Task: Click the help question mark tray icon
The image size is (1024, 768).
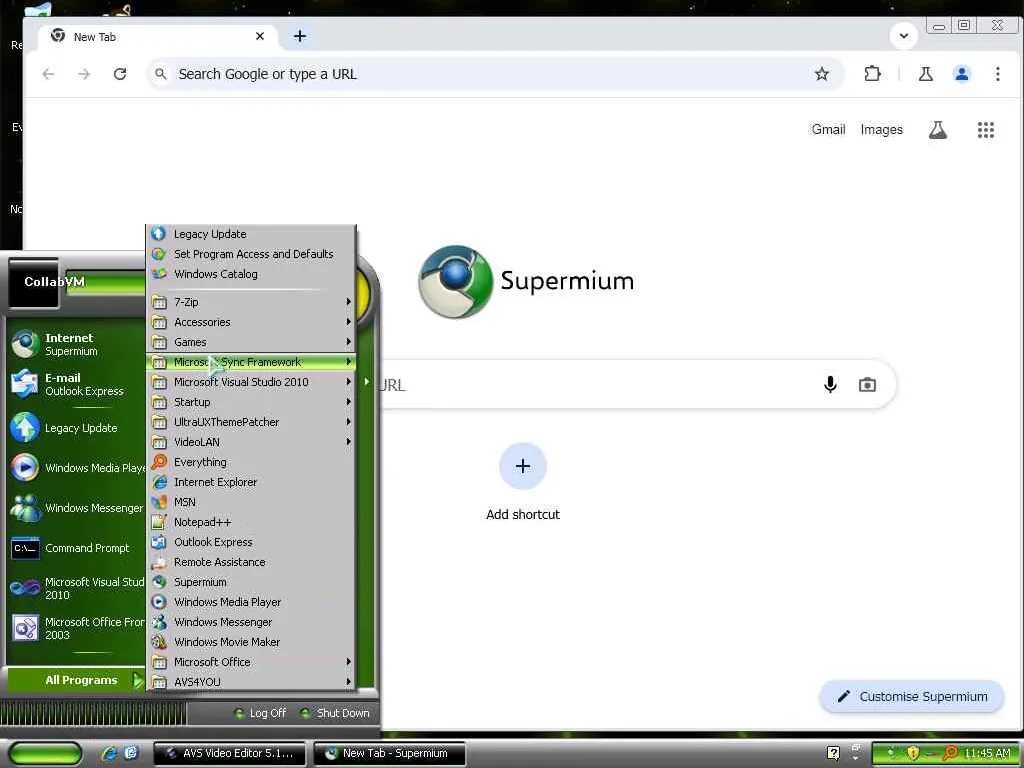Action: pyautogui.click(x=833, y=753)
